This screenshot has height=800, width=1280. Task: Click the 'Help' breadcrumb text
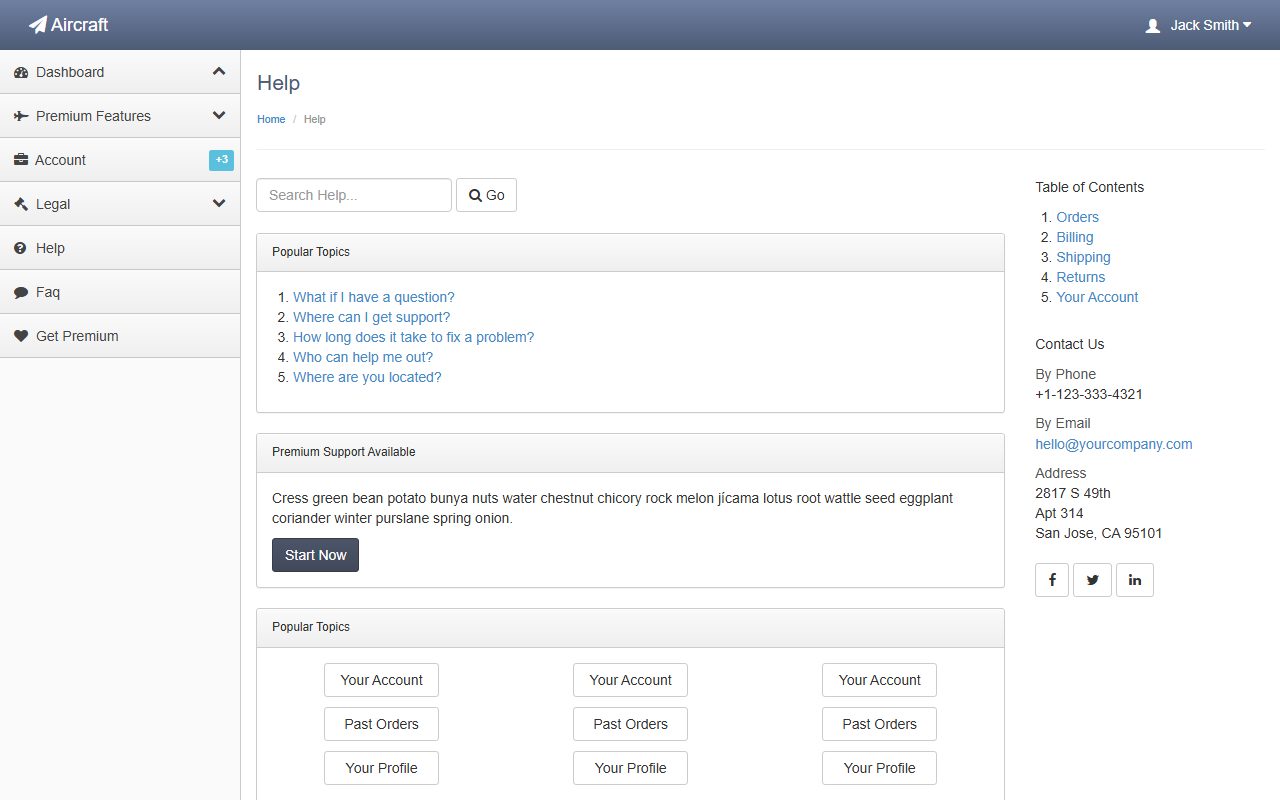[315, 119]
